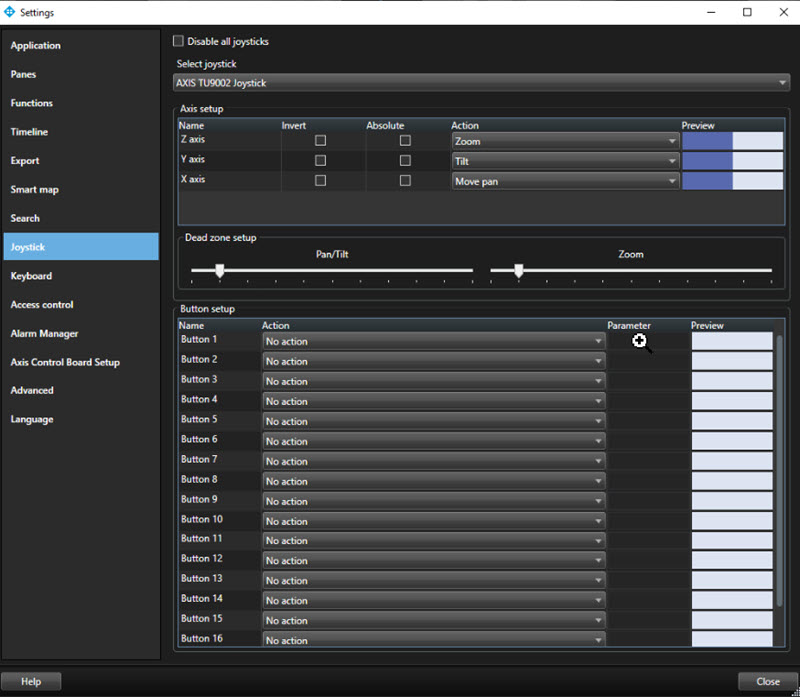The width and height of the screenshot is (800, 697).
Task: Toggle Invert checkbox for X axis
Action: coord(320,181)
